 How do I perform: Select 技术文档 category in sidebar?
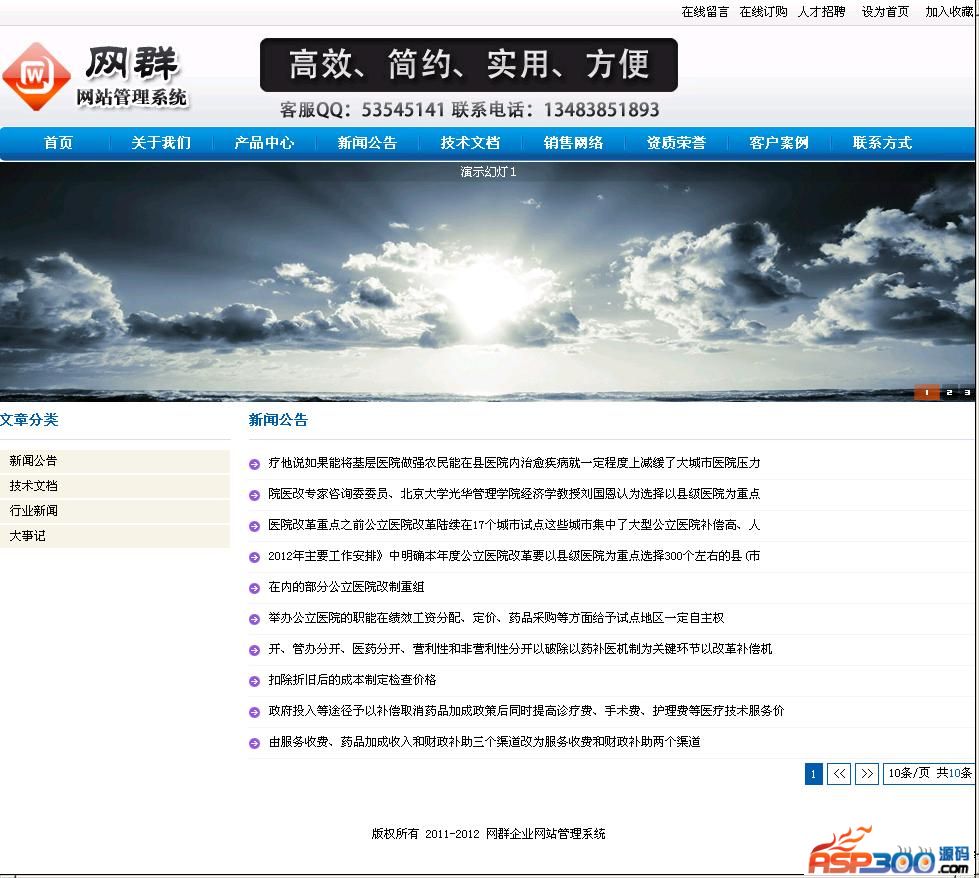point(115,486)
